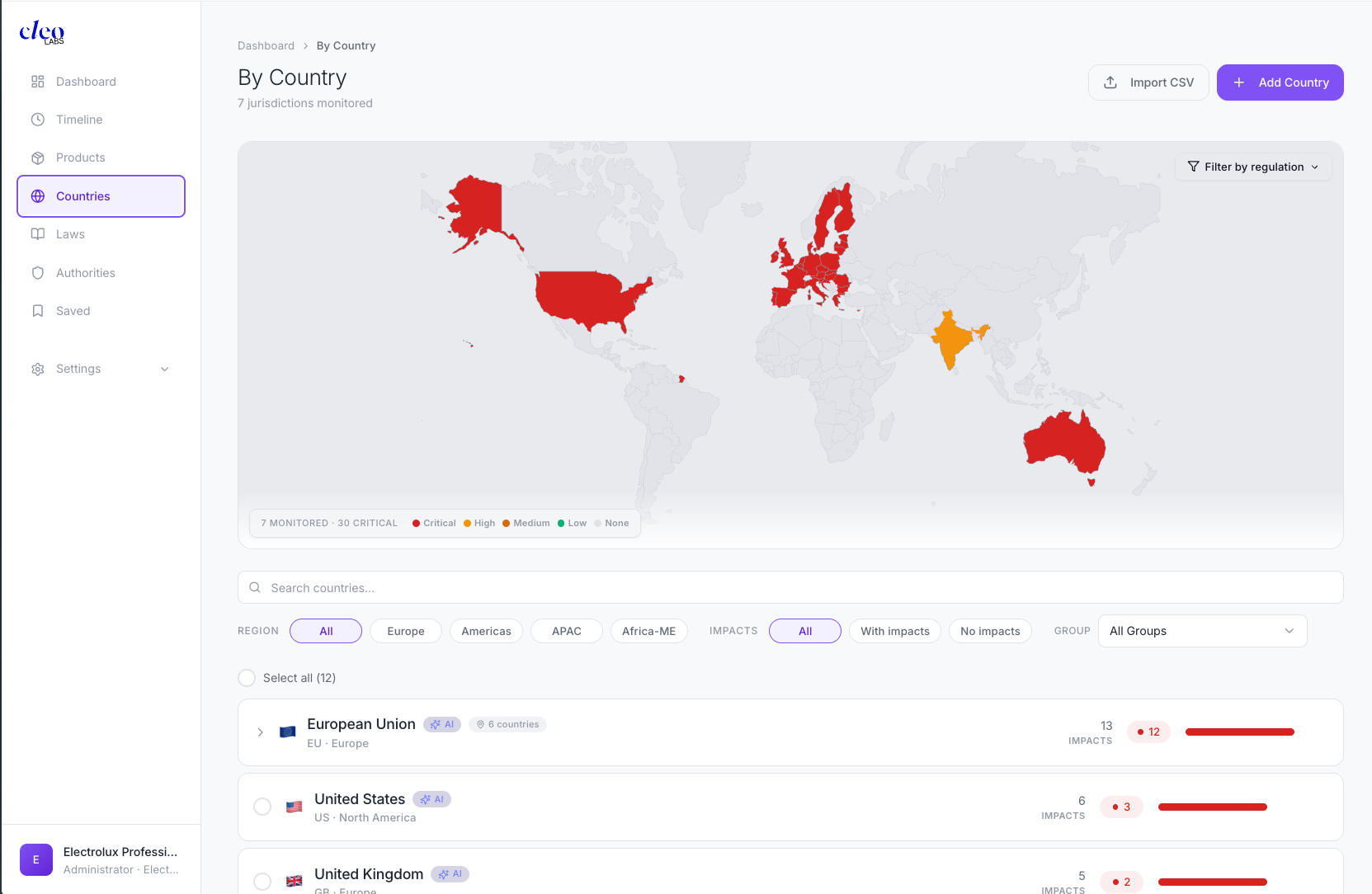
Task: Click the AI badge next to United States
Action: point(431,799)
